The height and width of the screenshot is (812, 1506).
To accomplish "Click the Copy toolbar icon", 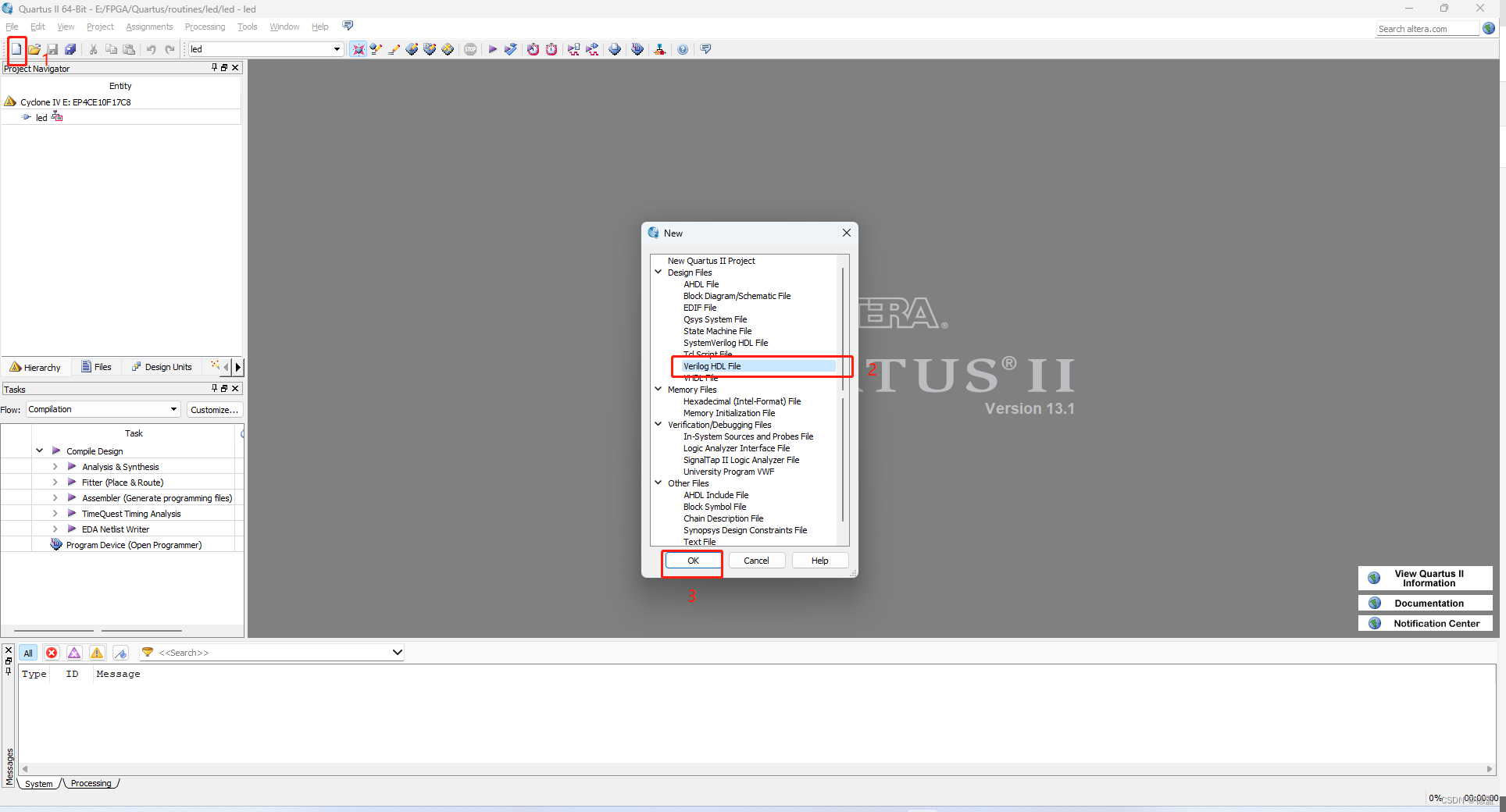I will click(x=111, y=49).
